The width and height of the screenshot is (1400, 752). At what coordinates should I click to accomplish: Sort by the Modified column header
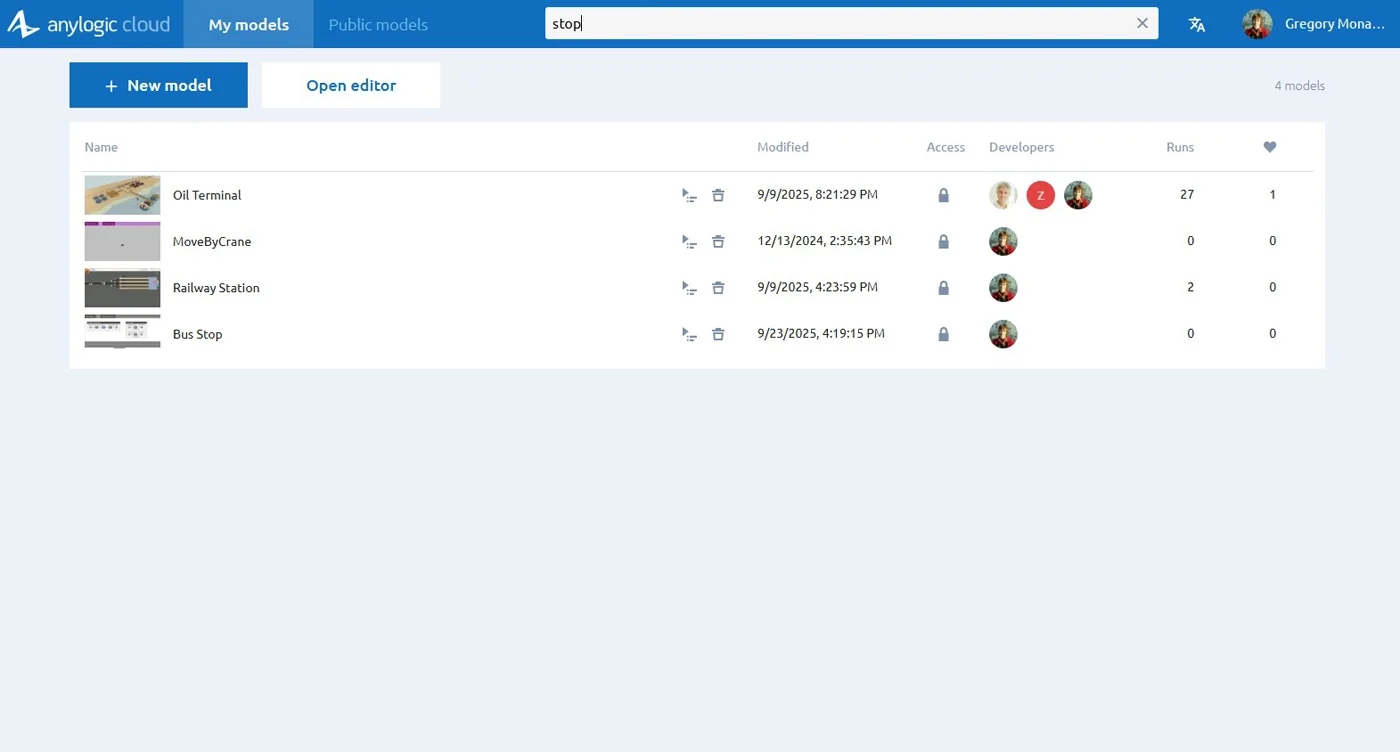coord(783,147)
